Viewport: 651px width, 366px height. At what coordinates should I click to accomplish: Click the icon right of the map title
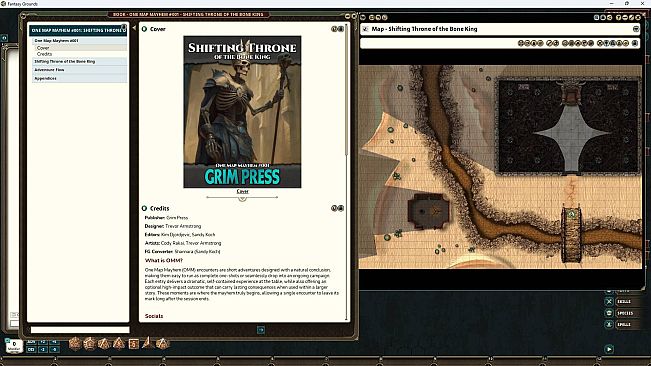636,29
